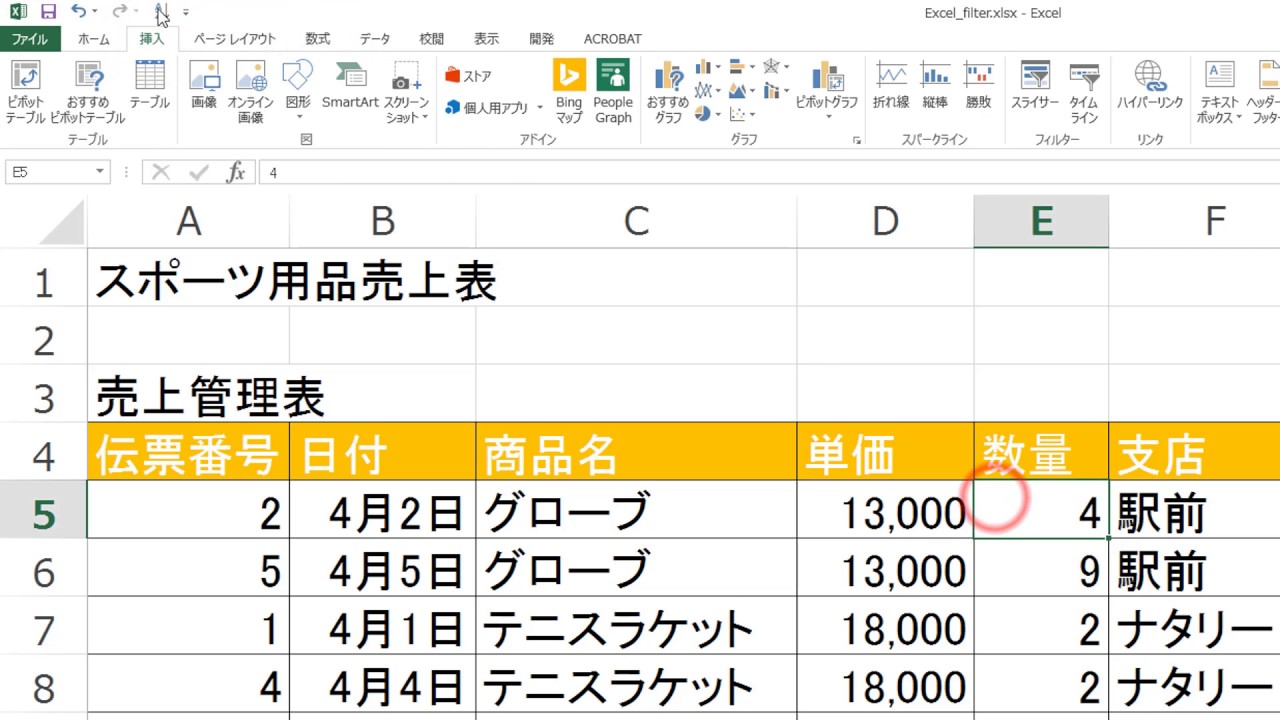Insert a 縦棒 column sparkline
This screenshot has width=1280, height=720.
click(x=935, y=85)
